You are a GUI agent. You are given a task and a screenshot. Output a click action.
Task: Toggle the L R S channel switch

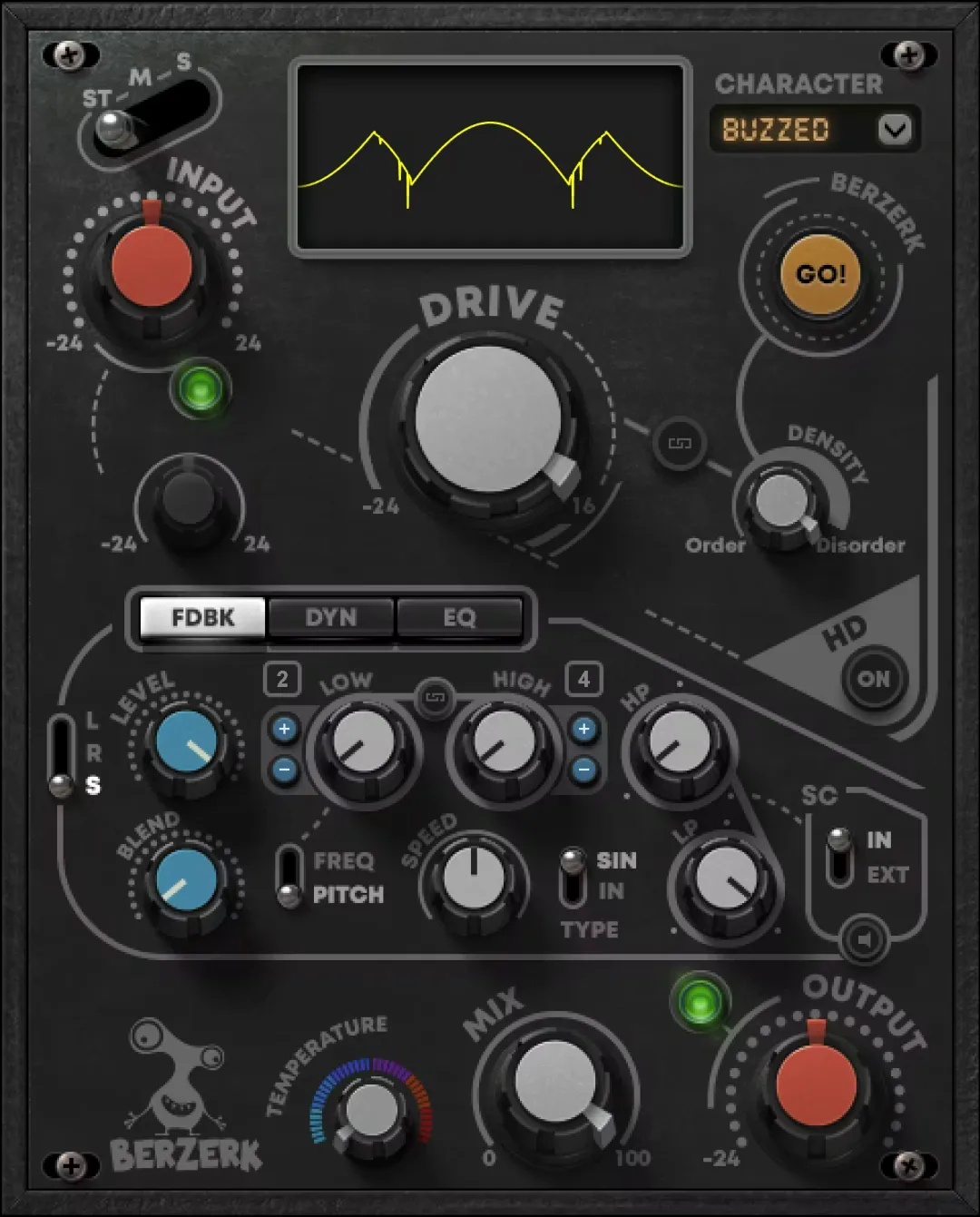click(x=62, y=757)
